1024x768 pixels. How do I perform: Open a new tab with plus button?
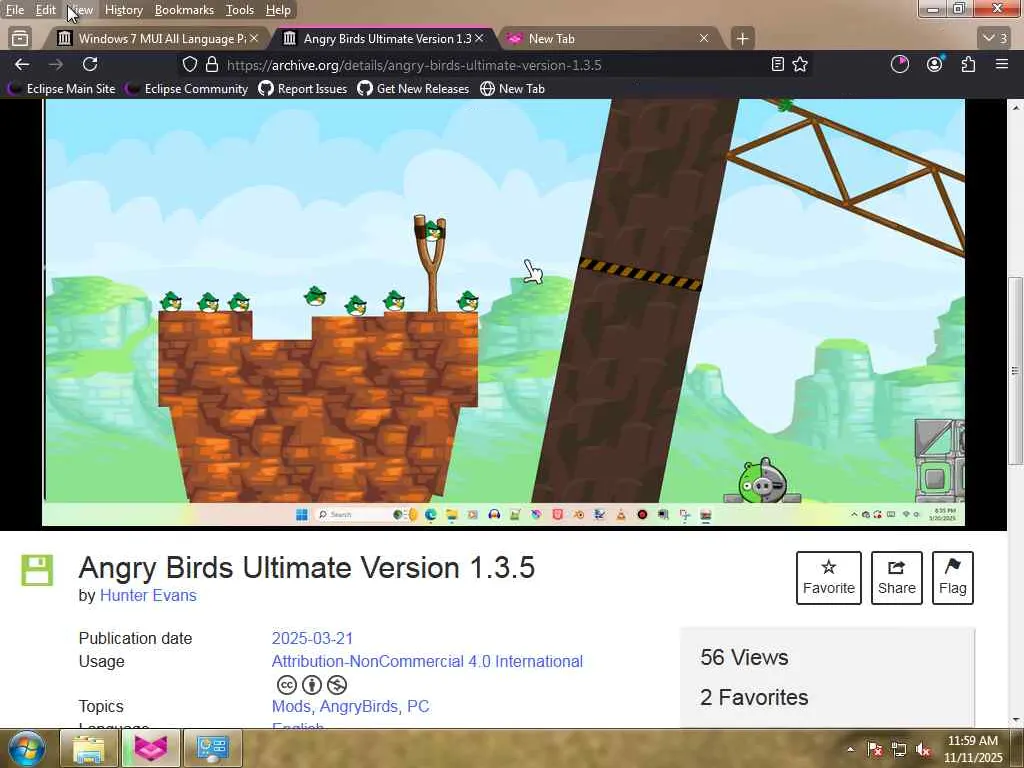[742, 39]
